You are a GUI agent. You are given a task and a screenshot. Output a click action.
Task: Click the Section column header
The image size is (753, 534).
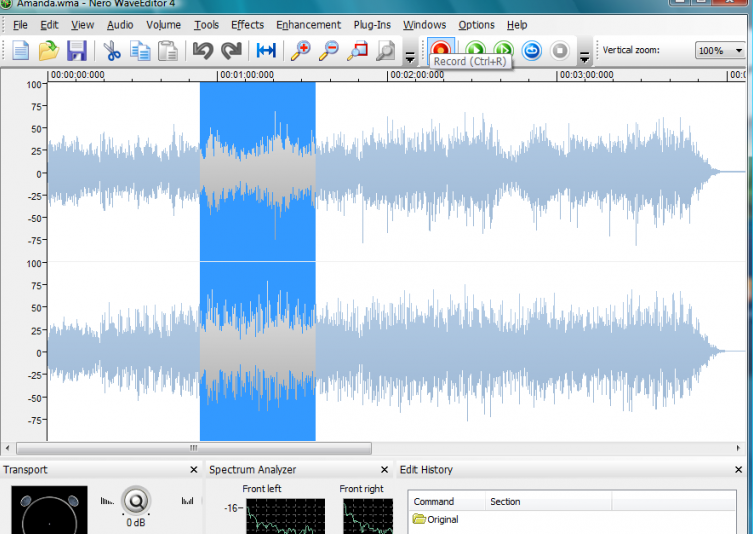[548, 501]
